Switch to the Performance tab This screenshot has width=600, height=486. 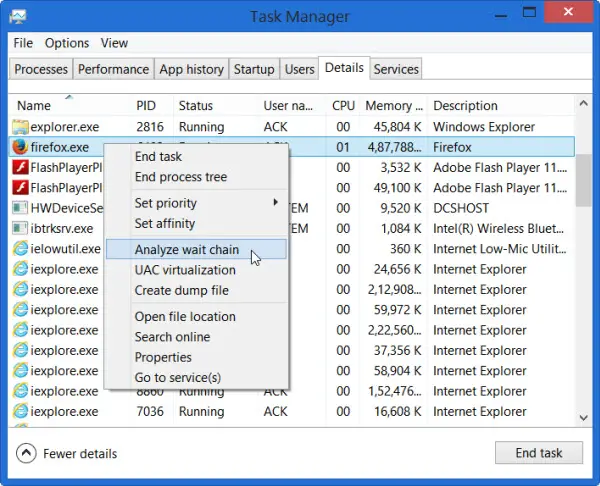[x=113, y=69]
